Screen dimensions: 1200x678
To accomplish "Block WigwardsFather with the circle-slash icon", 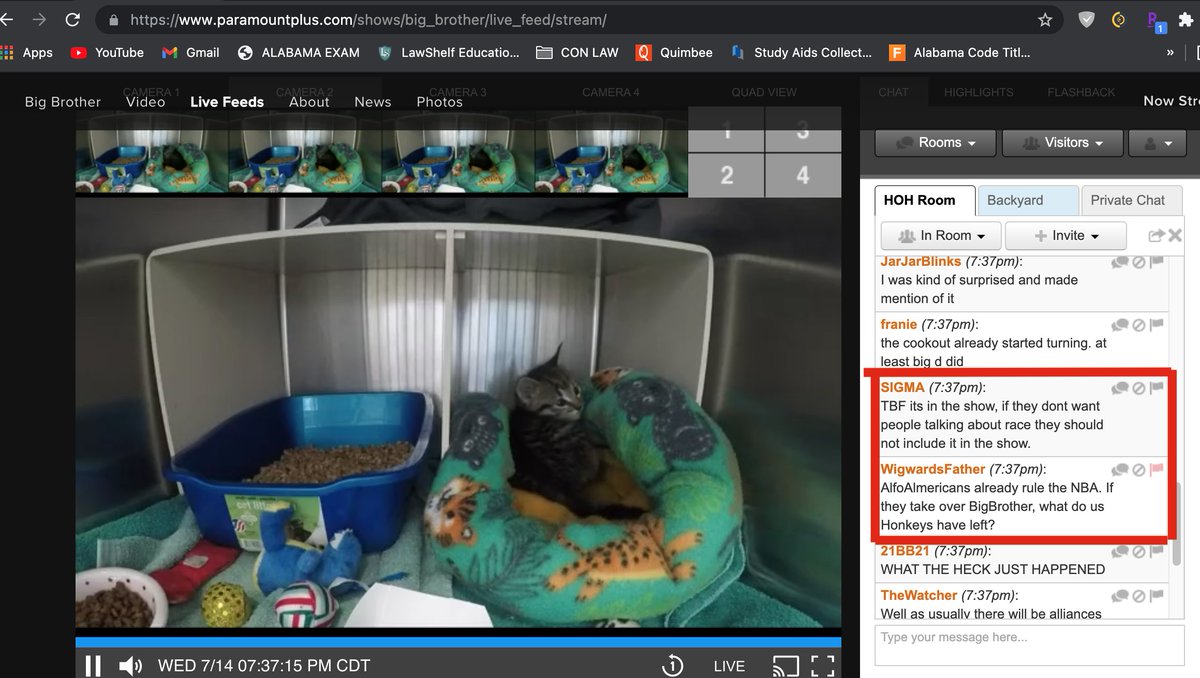I will coord(1138,470).
